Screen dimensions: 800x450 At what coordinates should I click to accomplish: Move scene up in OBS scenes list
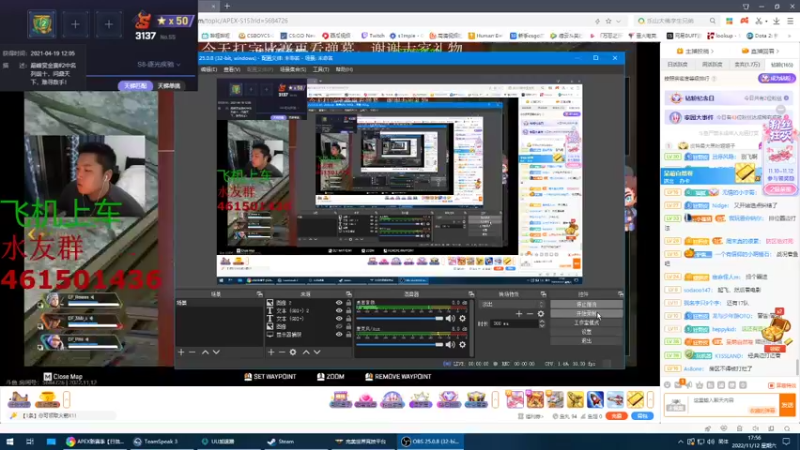pos(205,352)
